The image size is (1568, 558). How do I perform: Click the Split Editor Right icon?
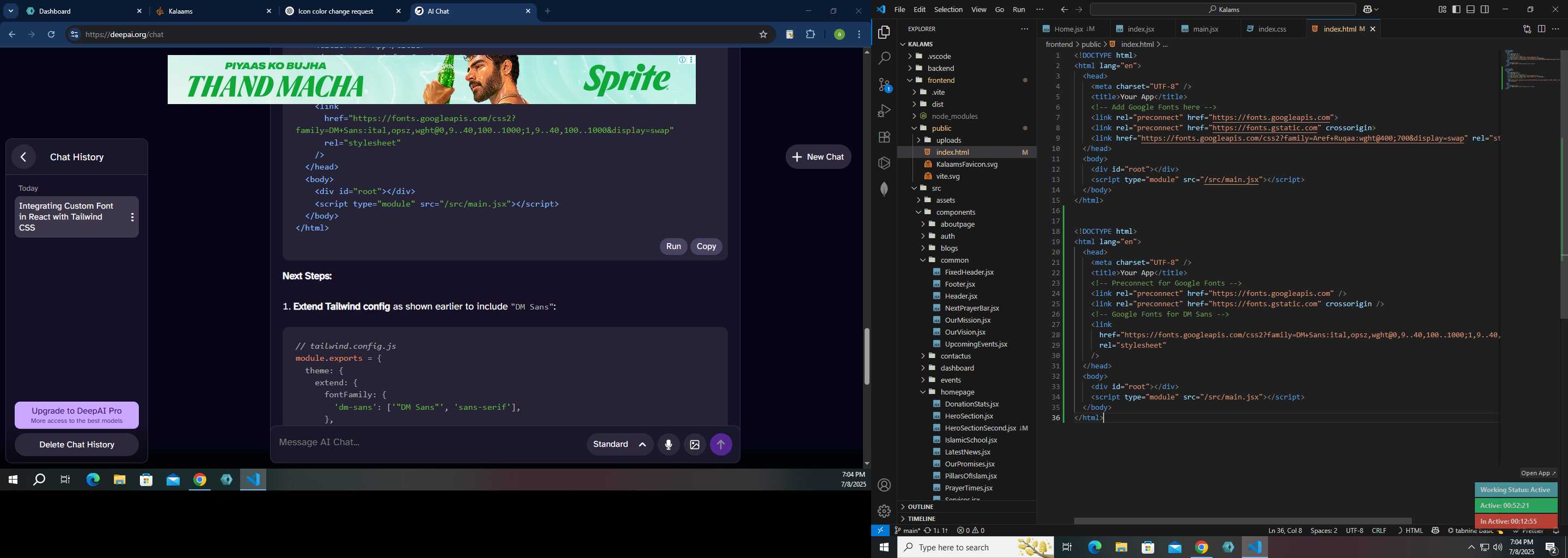click(x=1541, y=29)
